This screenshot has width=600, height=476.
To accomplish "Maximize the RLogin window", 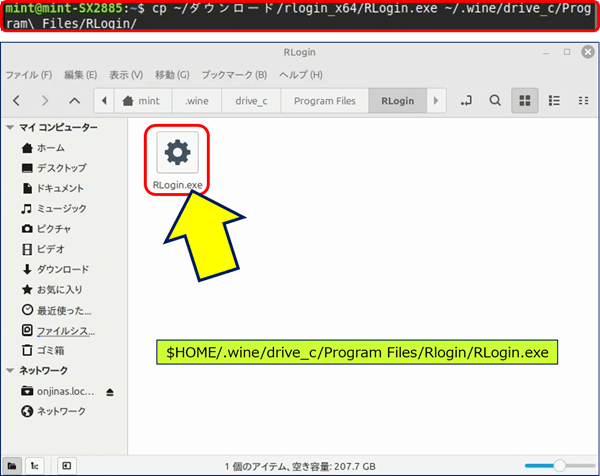I will pos(567,52).
